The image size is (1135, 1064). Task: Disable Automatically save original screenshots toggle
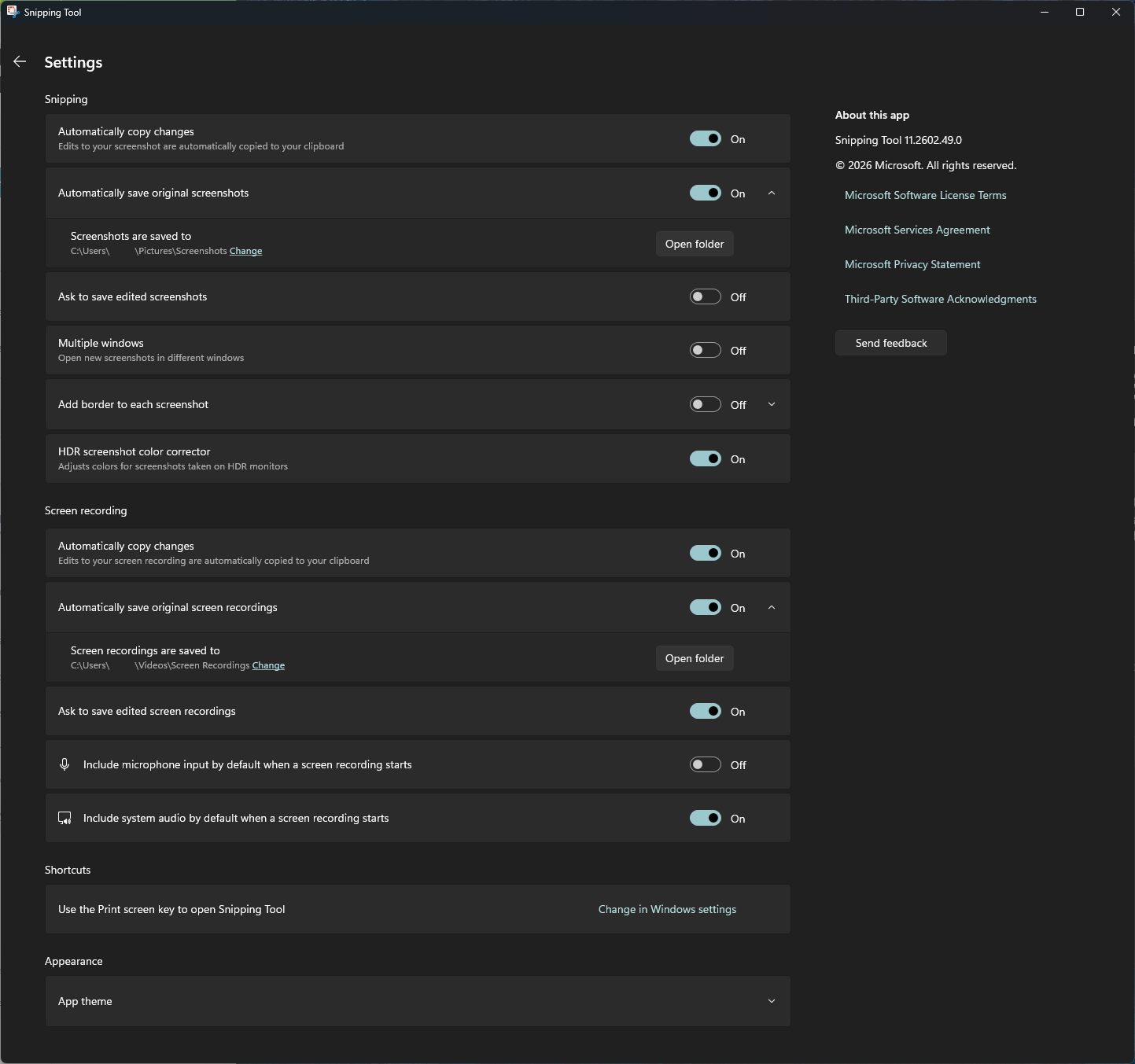706,193
